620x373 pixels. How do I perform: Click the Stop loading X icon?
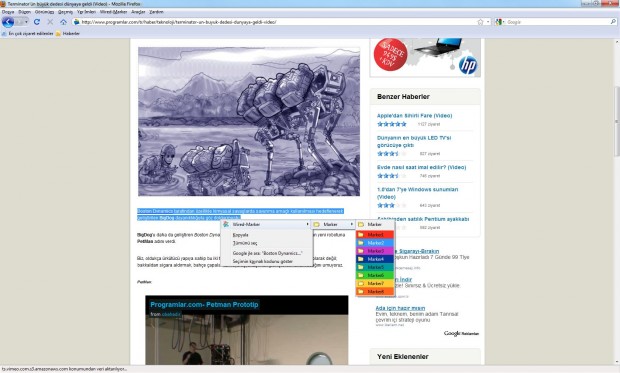point(50,22)
